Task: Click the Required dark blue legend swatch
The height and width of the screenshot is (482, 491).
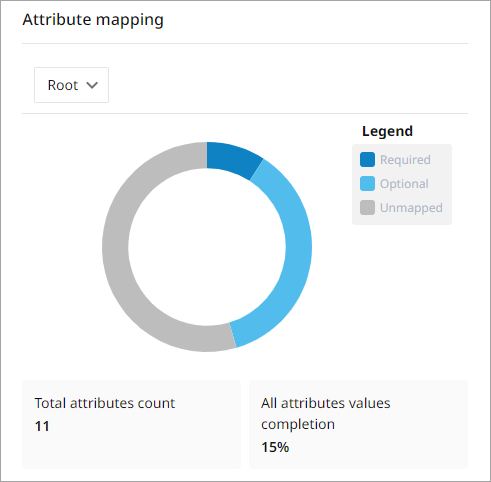Action: [x=367, y=160]
